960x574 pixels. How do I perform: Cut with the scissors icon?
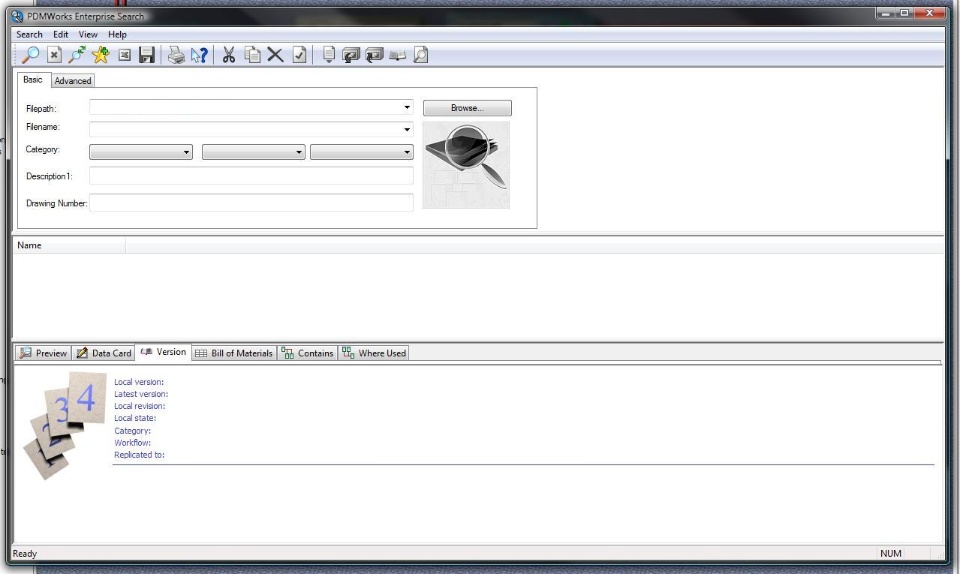coord(229,55)
